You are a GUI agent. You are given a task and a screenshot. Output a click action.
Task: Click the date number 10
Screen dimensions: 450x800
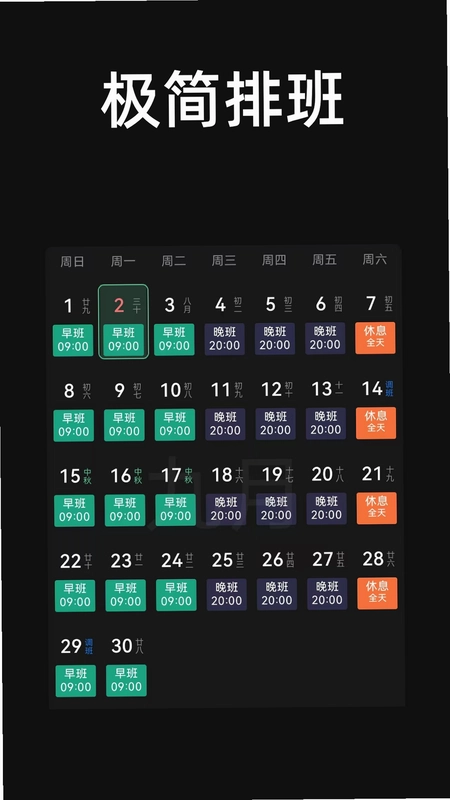coord(171,390)
